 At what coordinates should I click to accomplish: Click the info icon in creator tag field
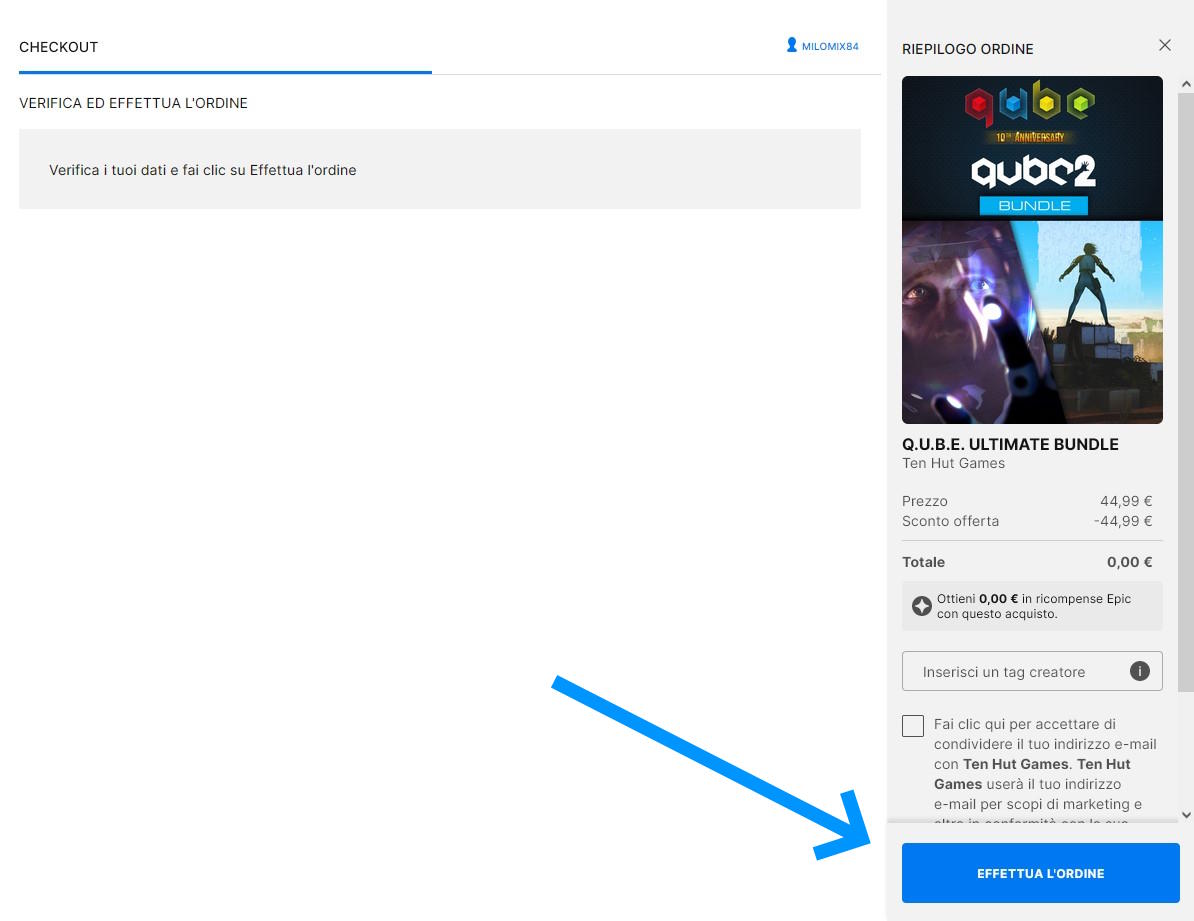(x=1139, y=671)
